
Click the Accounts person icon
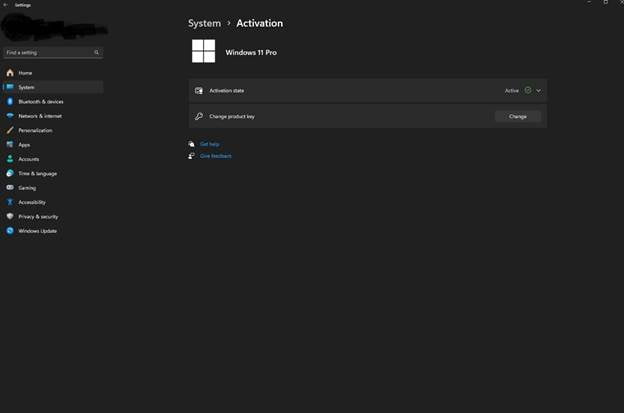10,159
